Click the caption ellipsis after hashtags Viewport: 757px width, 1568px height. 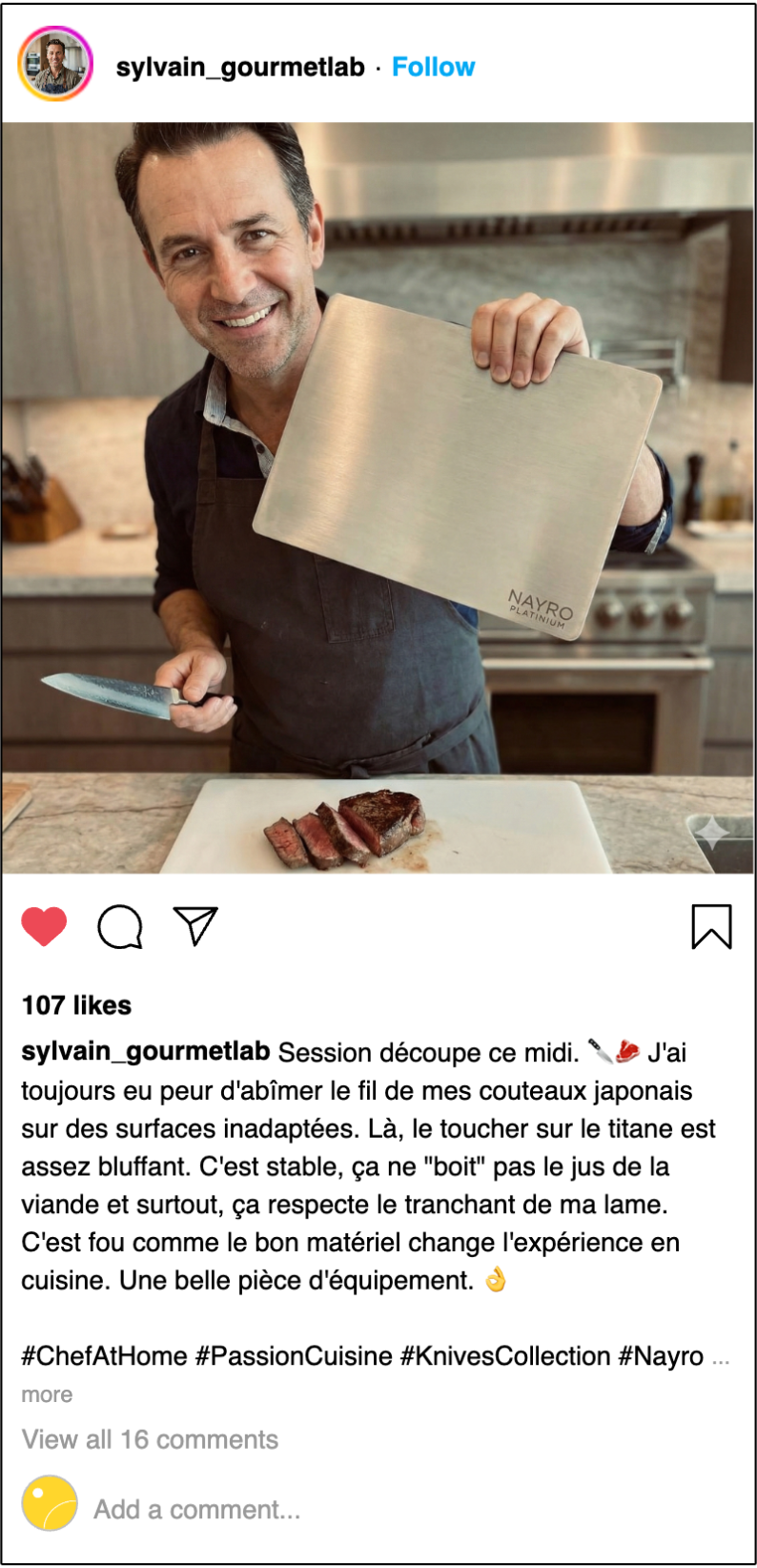(x=721, y=1360)
